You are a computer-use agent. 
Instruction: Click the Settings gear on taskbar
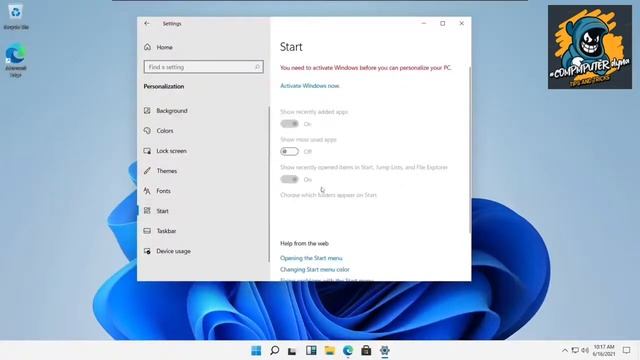384,351
